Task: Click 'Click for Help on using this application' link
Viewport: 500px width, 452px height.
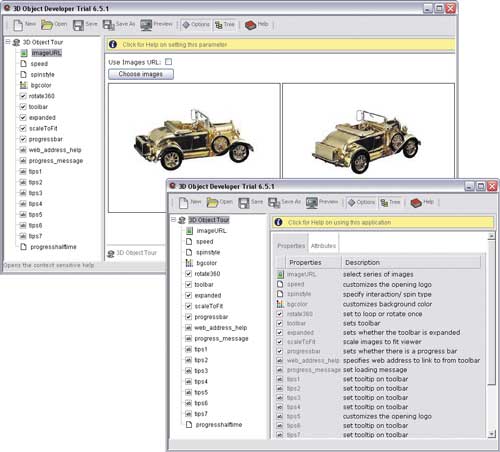Action: click(339, 222)
